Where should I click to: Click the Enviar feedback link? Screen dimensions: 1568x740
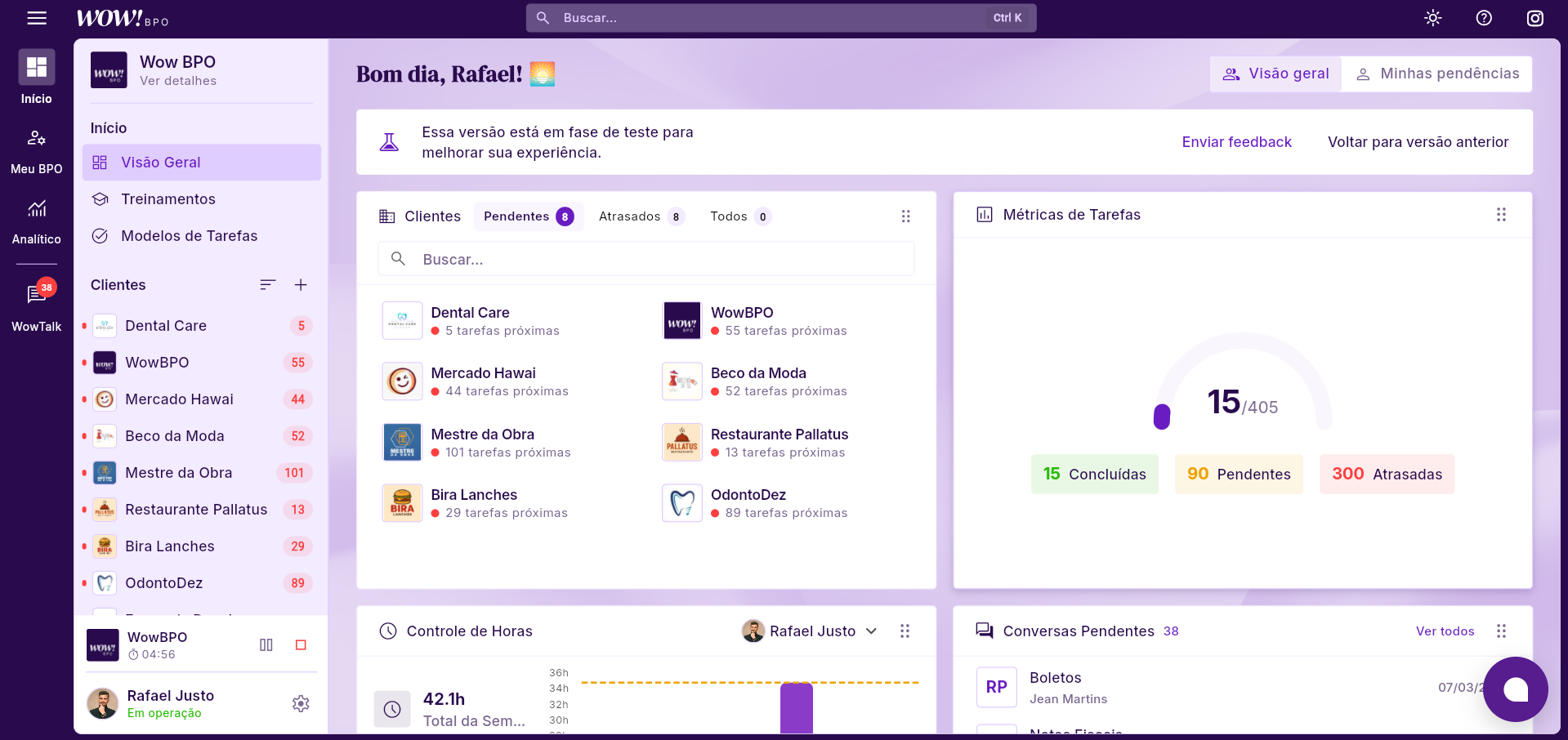coord(1236,142)
